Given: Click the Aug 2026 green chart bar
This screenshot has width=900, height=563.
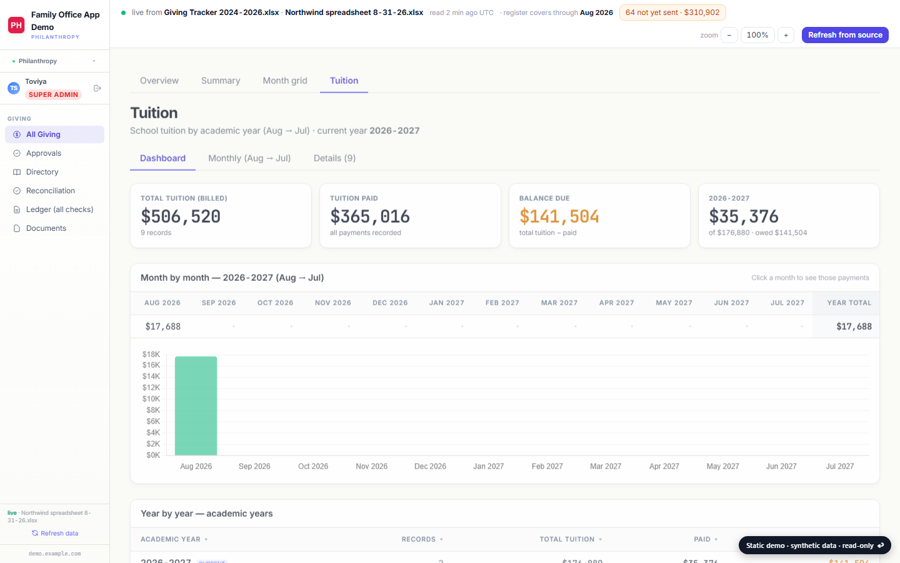Looking at the screenshot, I should pyautogui.click(x=196, y=406).
